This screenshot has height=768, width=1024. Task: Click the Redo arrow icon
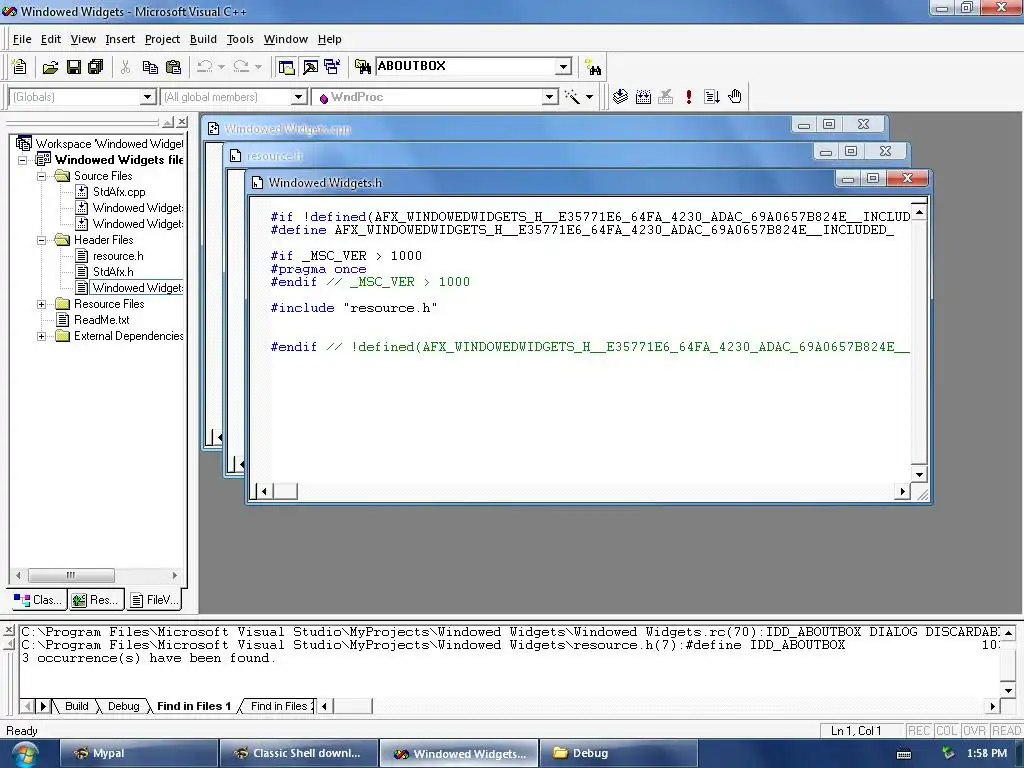242,67
